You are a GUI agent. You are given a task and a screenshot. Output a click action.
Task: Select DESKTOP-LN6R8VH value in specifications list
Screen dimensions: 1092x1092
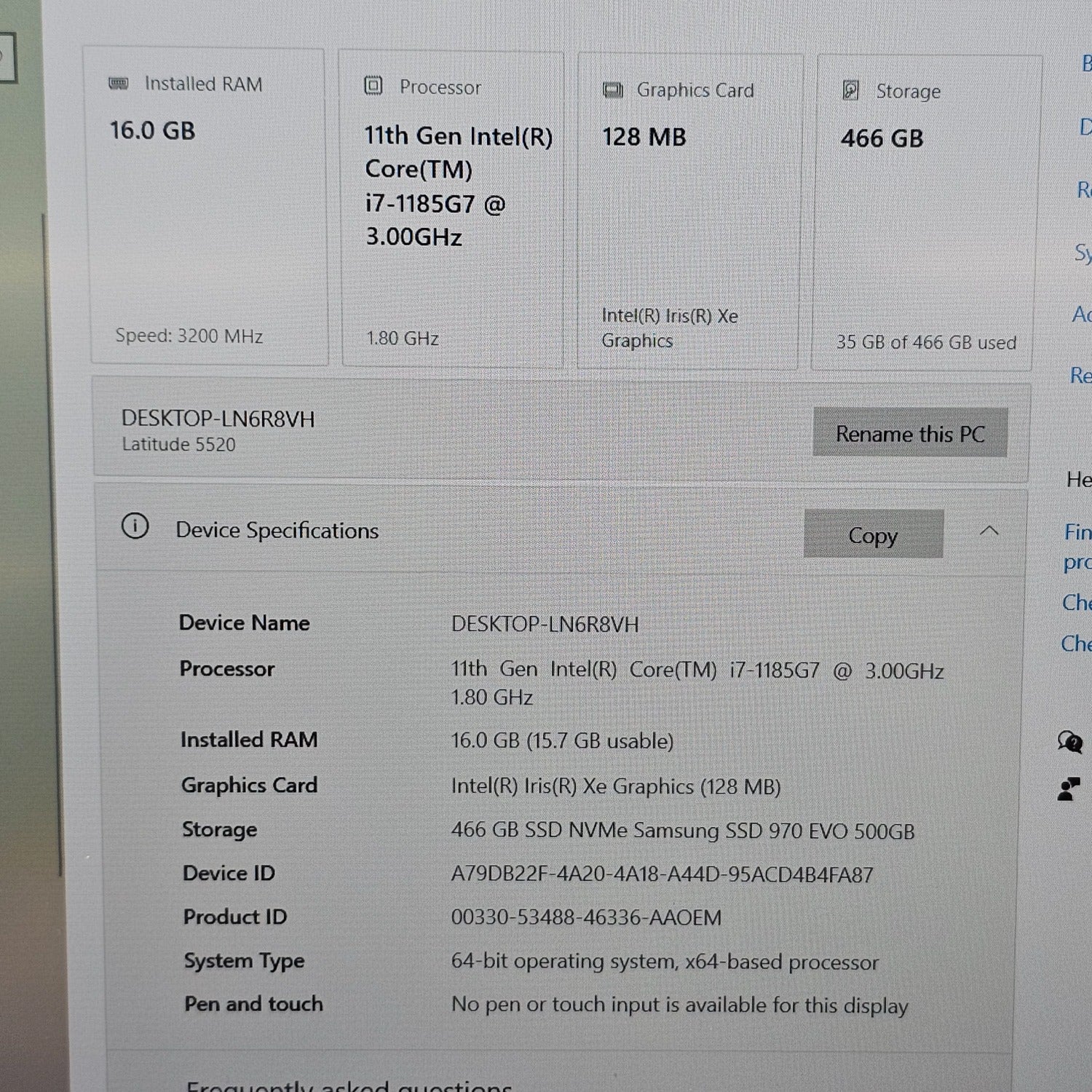click(545, 624)
